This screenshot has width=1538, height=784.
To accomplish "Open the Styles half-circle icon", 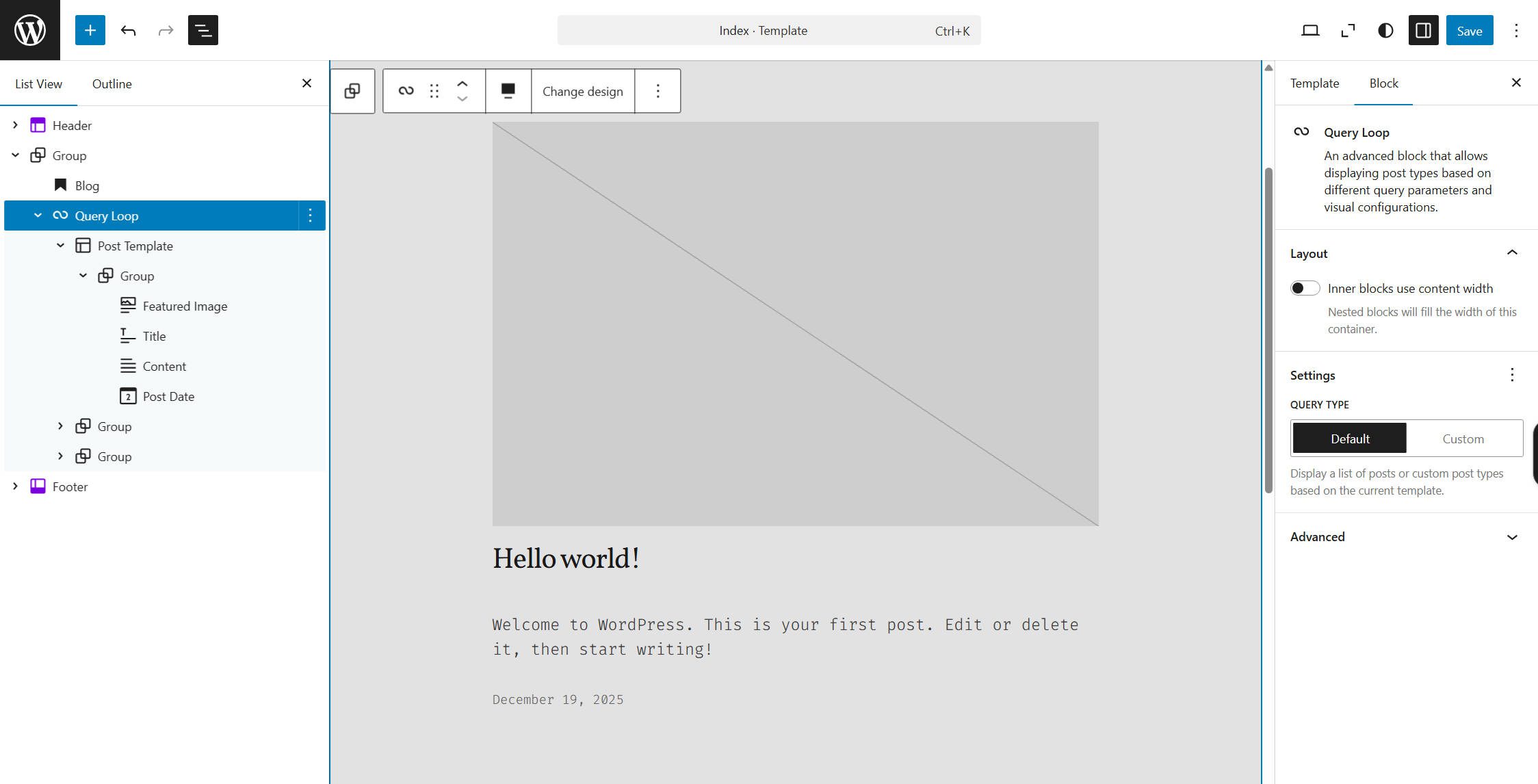I will coord(1385,30).
